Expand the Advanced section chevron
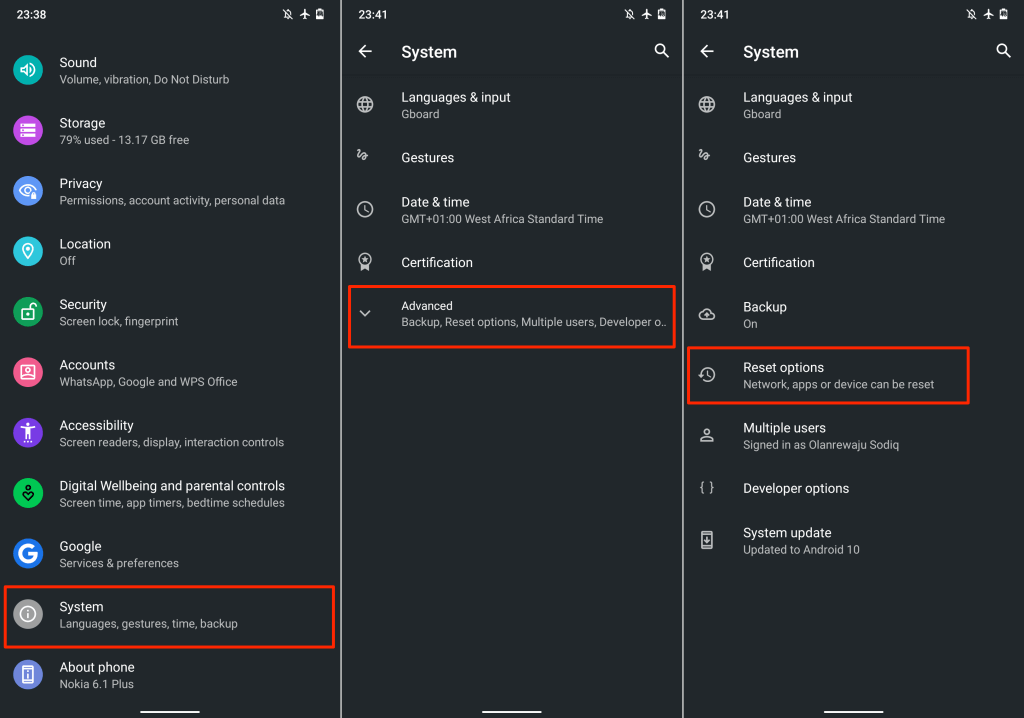The width and height of the screenshot is (1024, 718). point(365,314)
